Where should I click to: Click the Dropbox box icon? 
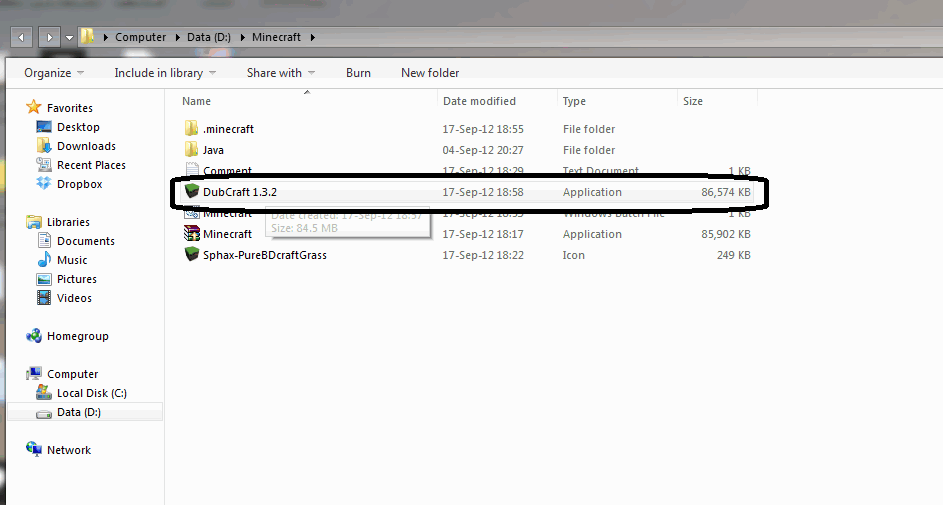(44, 183)
